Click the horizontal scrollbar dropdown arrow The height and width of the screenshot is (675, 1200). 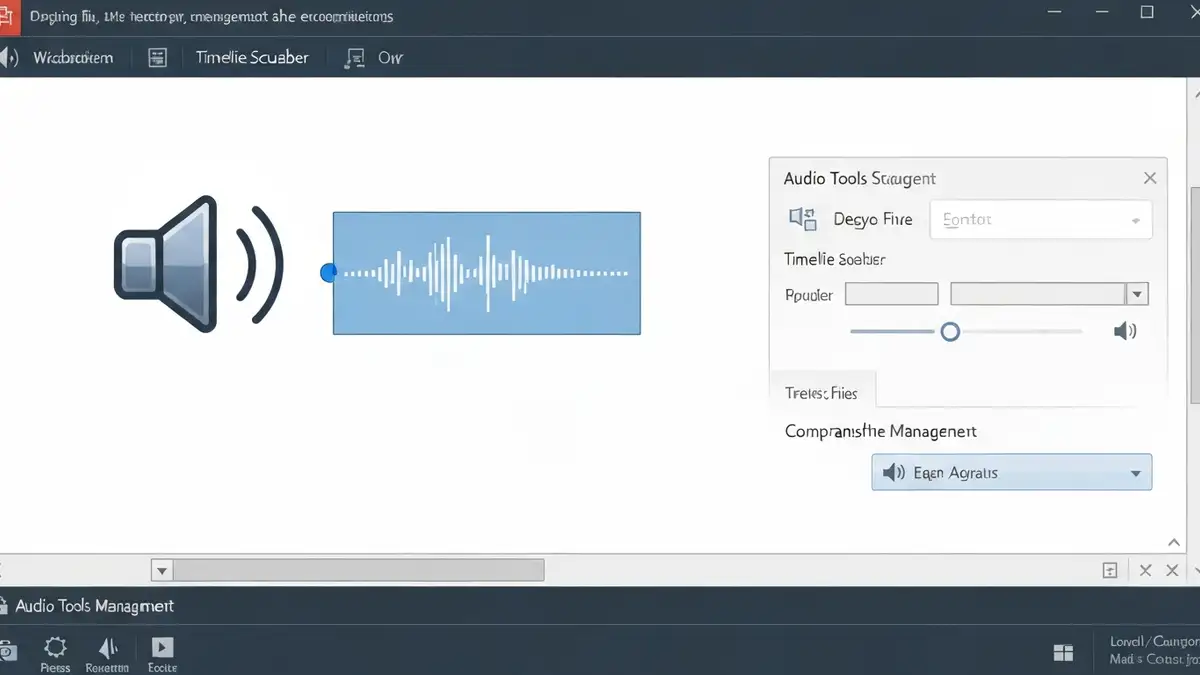[161, 570]
